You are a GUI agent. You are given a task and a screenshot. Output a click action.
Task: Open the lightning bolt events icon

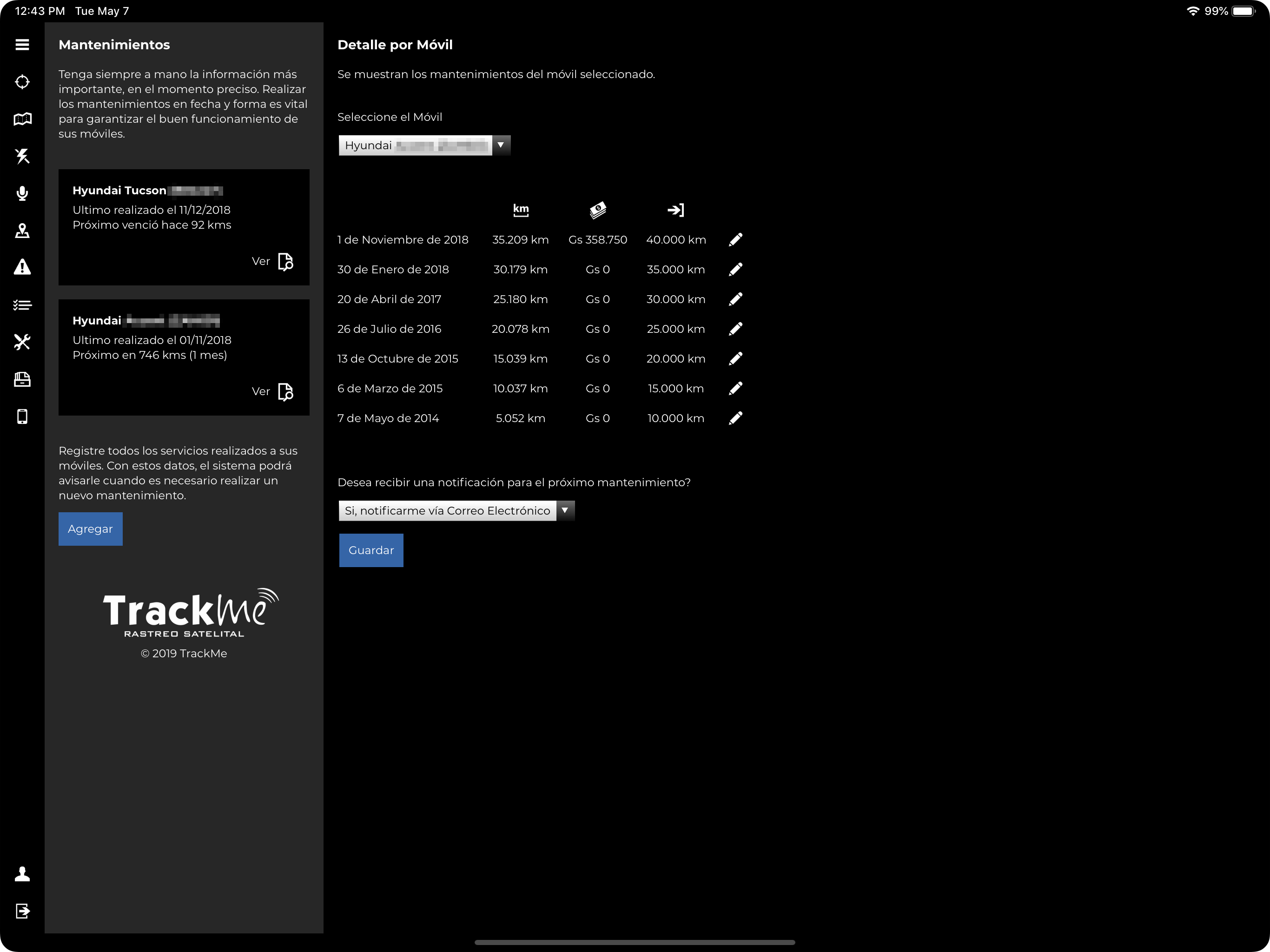22,156
